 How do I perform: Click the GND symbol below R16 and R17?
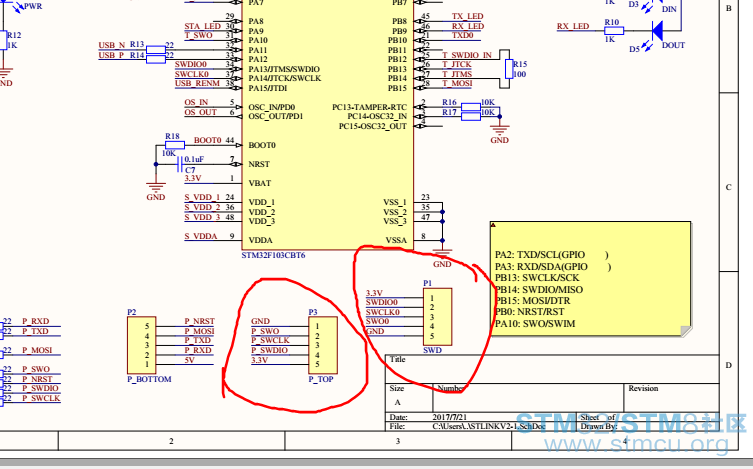[499, 134]
